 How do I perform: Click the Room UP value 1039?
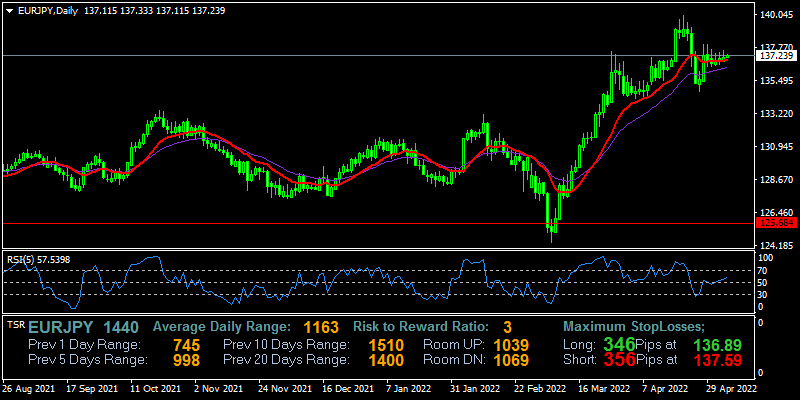point(511,344)
